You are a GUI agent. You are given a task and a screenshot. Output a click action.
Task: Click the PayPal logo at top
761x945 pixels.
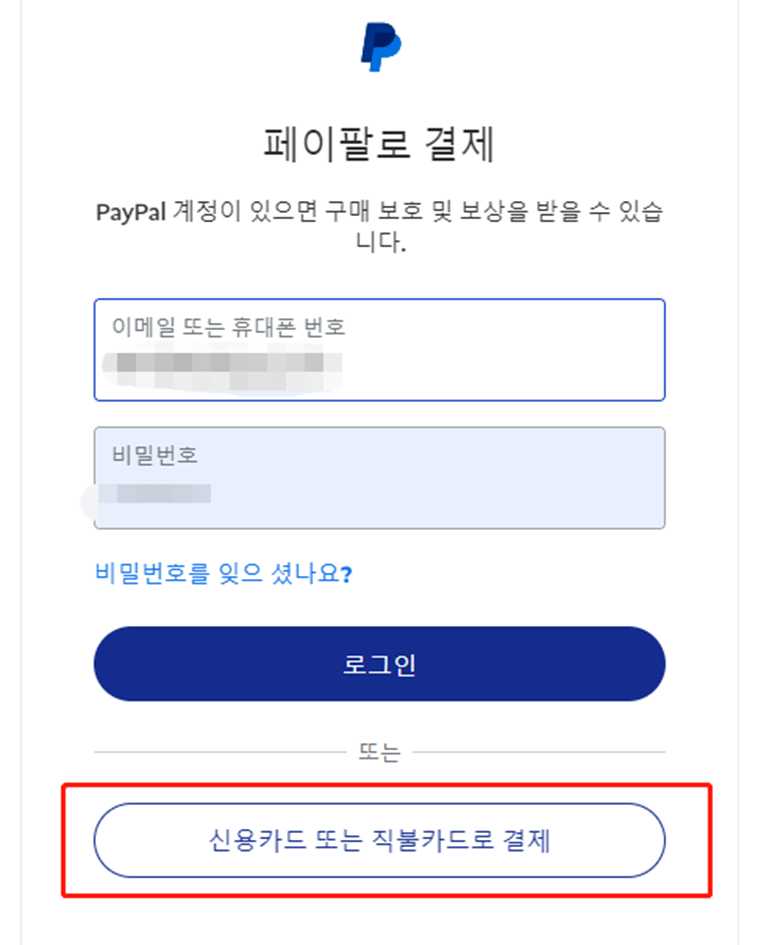380,47
